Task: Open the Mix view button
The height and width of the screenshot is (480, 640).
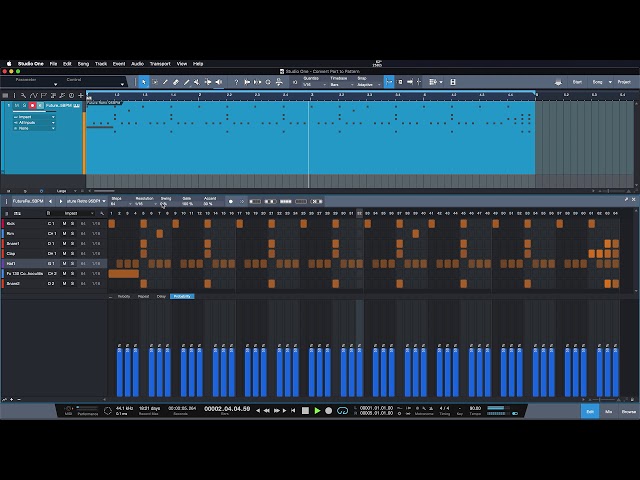Action: pos(608,411)
